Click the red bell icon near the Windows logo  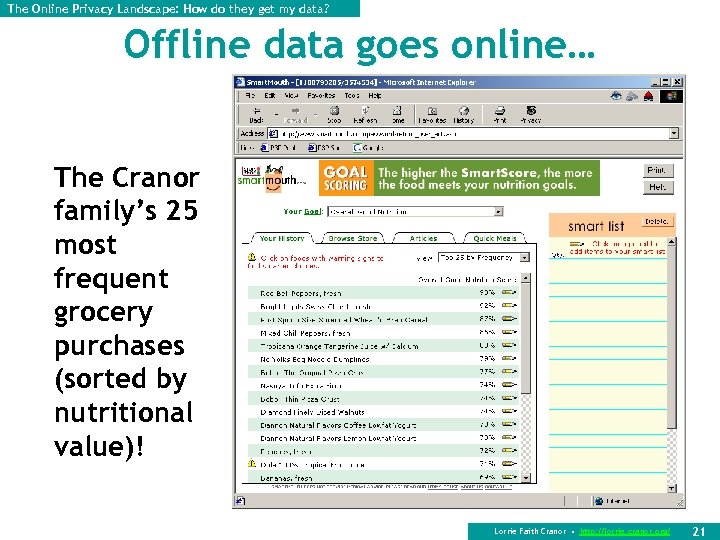(648, 96)
